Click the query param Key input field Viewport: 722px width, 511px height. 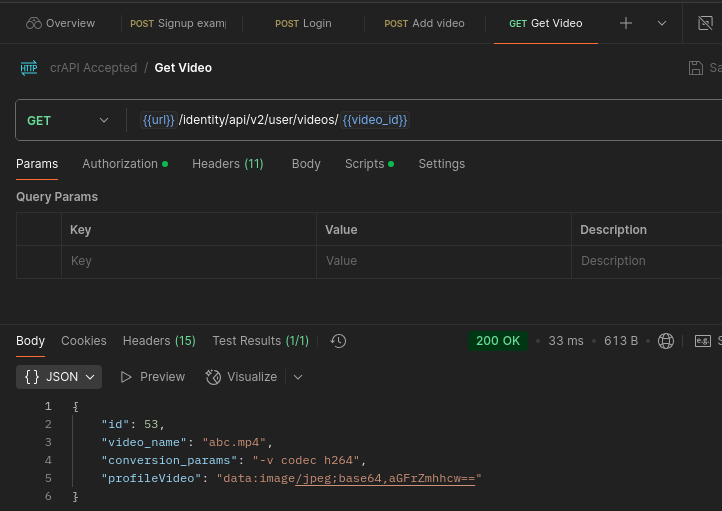tap(189, 261)
